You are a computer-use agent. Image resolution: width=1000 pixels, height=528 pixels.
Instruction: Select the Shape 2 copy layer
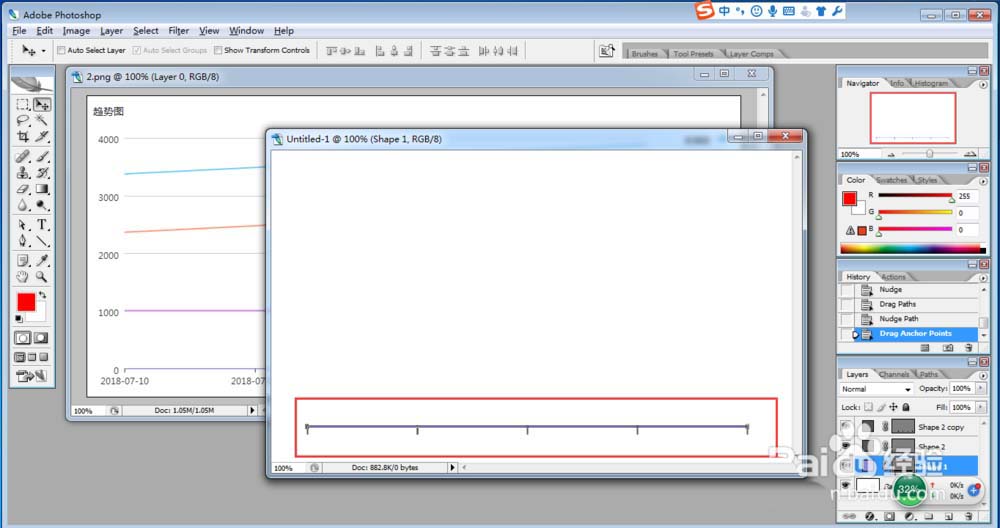click(941, 427)
